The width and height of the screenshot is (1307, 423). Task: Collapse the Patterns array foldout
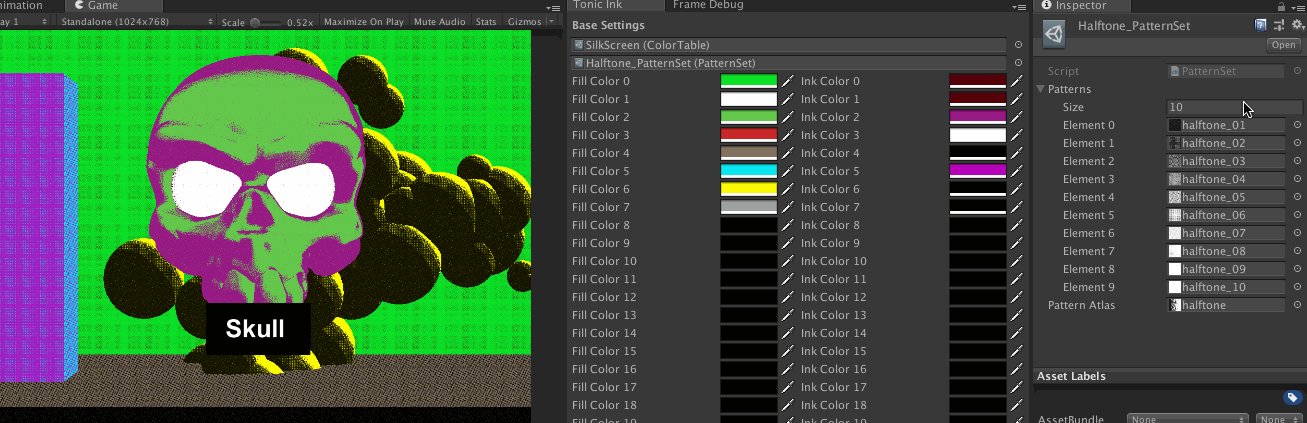1041,90
